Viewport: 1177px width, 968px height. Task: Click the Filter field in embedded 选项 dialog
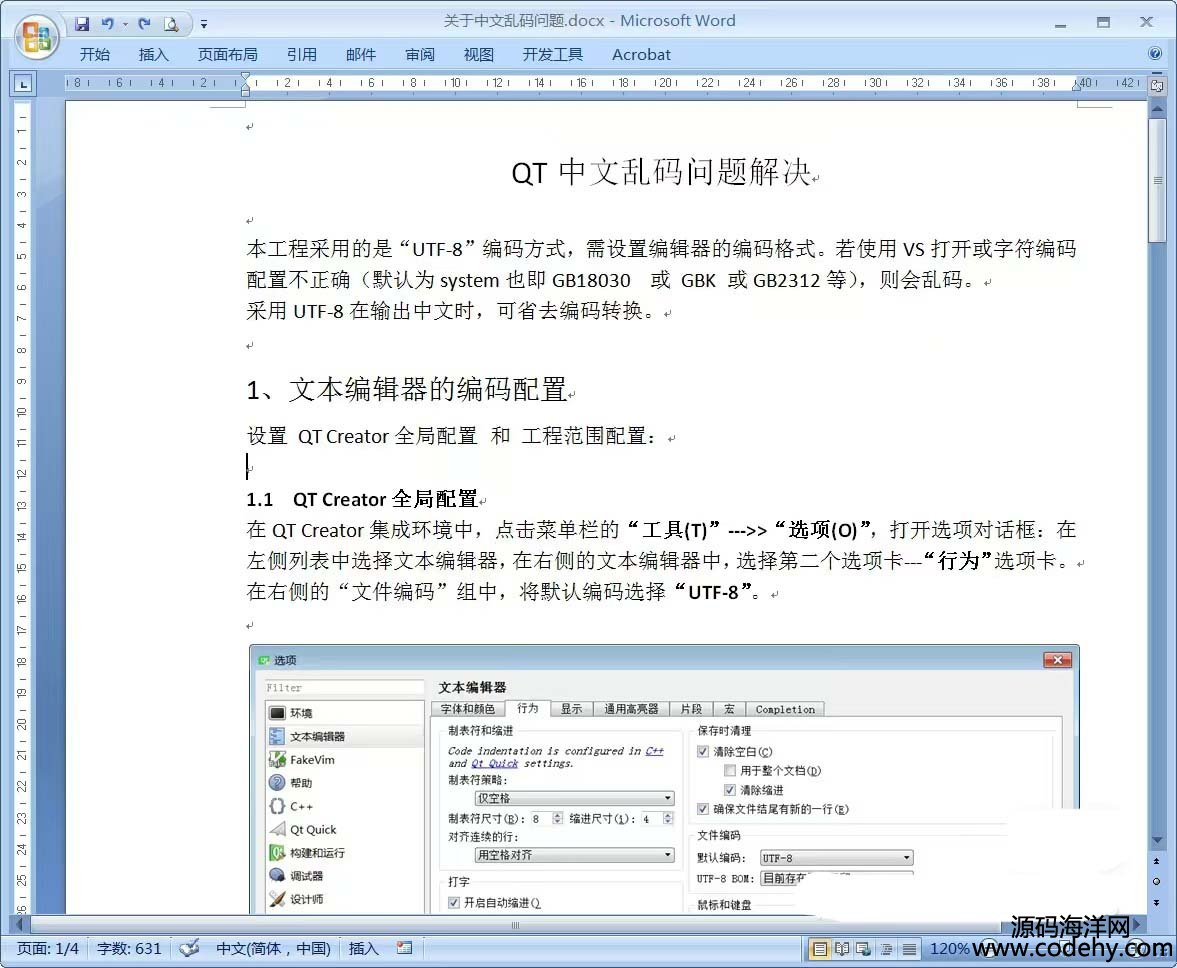click(344, 688)
